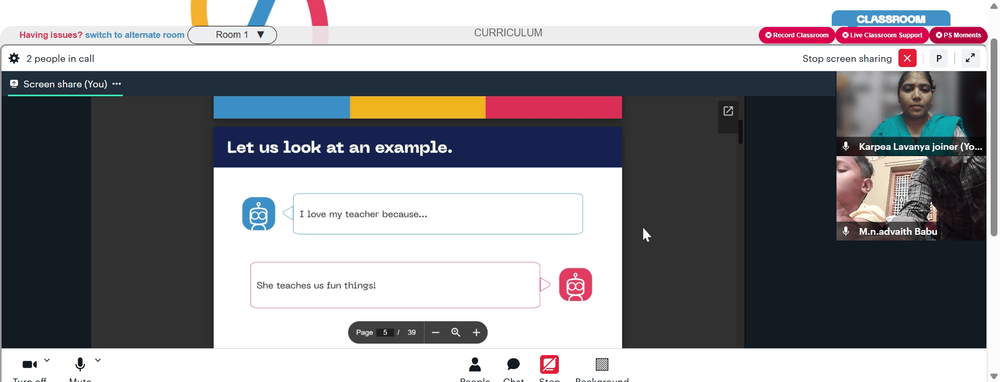Click total pages value 39
The height and width of the screenshot is (382, 1000).
(x=411, y=332)
